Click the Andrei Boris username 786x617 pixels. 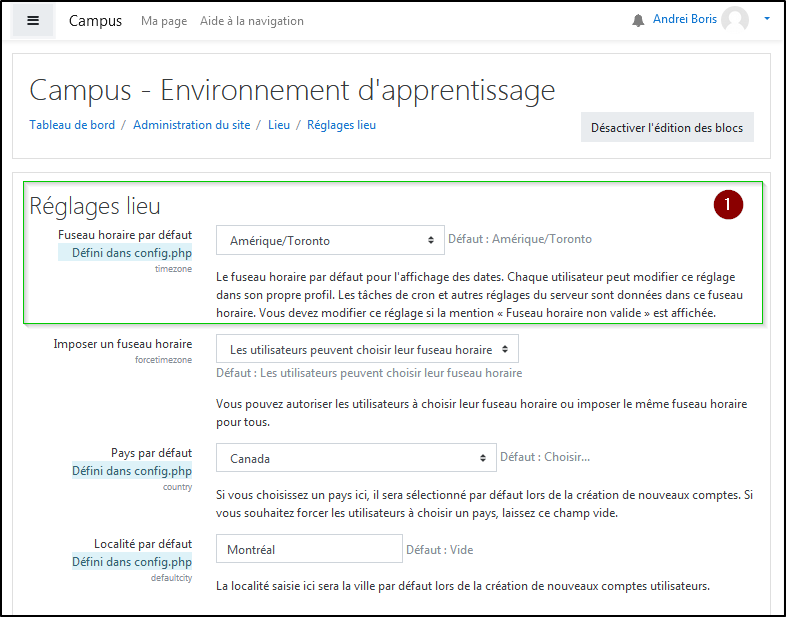coord(684,19)
